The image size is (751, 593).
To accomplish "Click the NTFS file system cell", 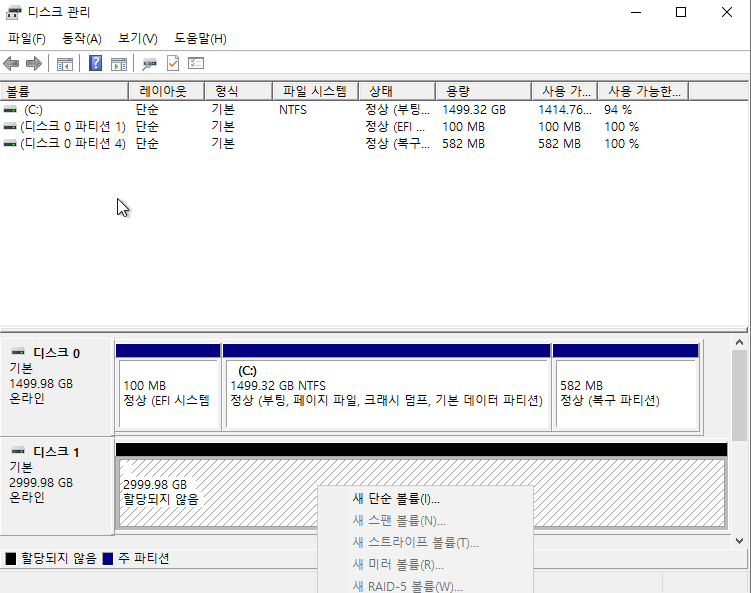I will point(293,110).
